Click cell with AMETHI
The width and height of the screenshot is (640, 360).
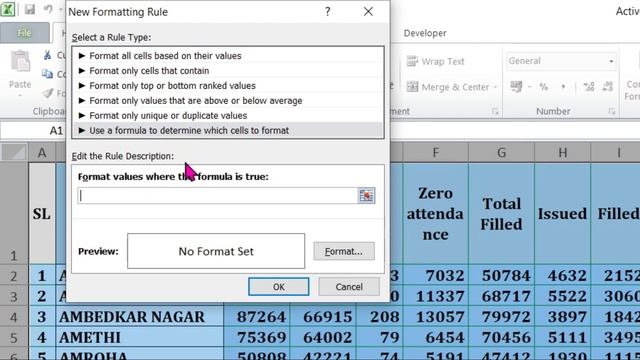click(140, 338)
